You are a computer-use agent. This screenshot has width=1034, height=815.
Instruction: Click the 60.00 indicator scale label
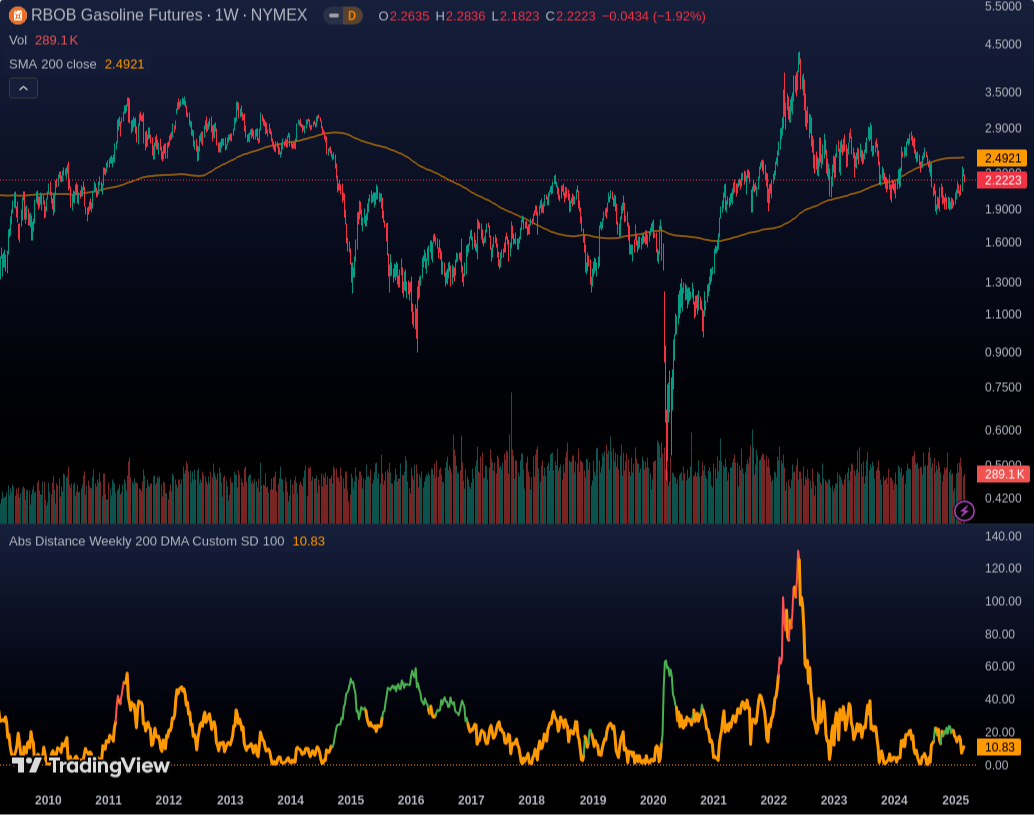tap(1000, 666)
